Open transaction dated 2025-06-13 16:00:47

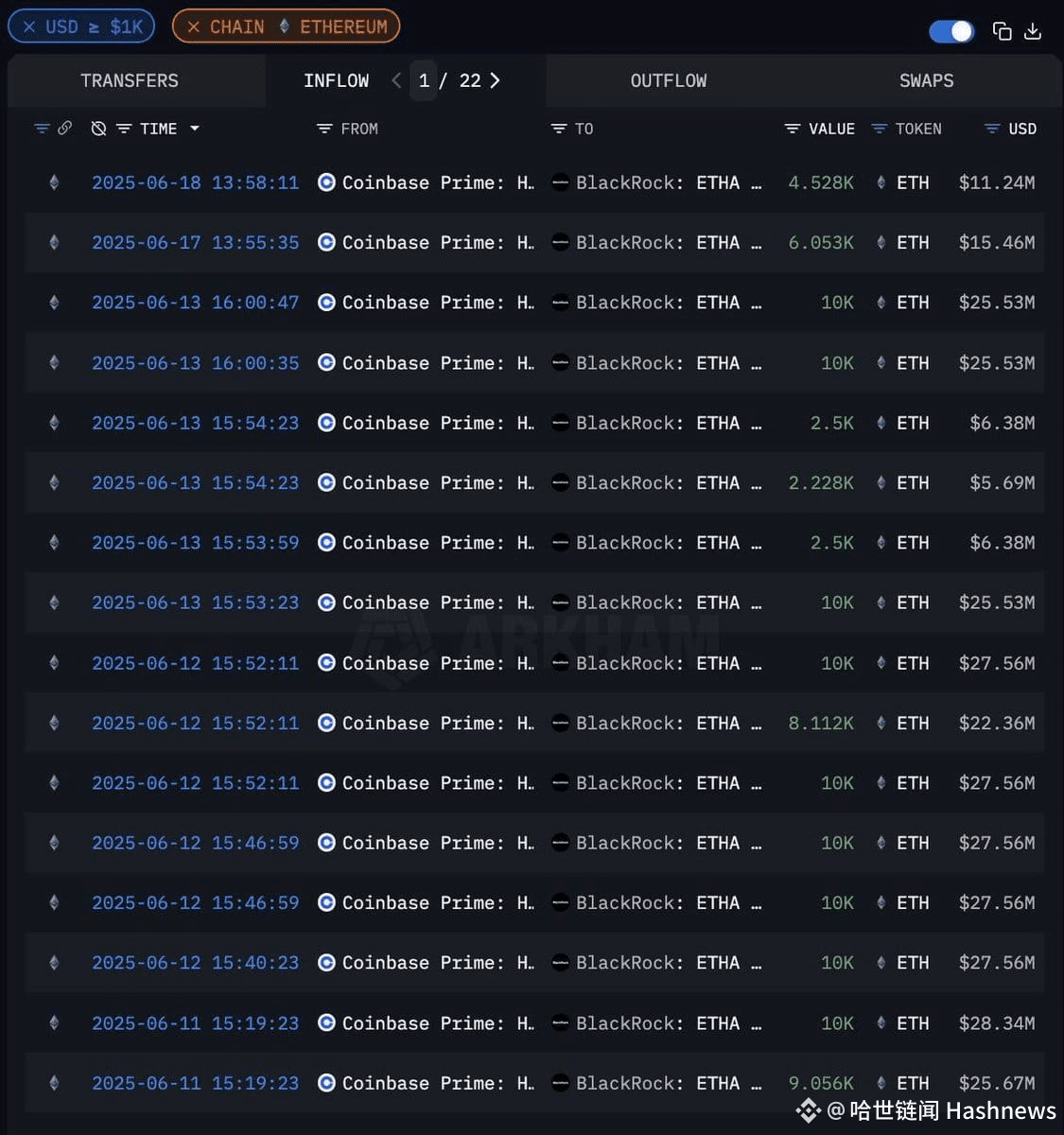coord(195,303)
